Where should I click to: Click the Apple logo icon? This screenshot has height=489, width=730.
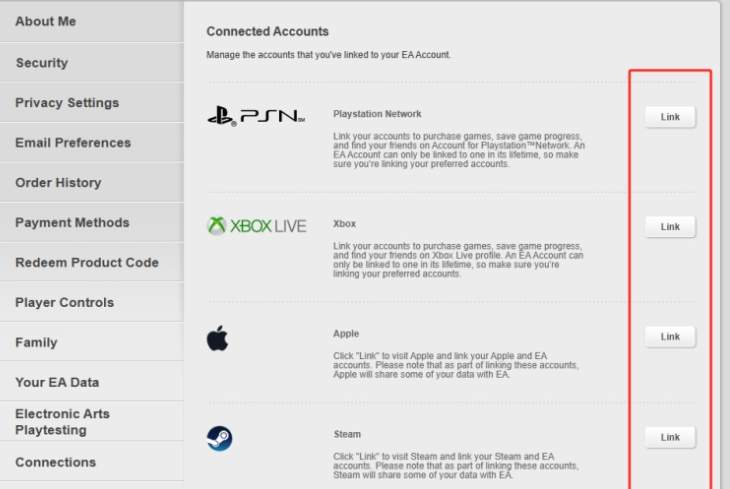coord(217,338)
